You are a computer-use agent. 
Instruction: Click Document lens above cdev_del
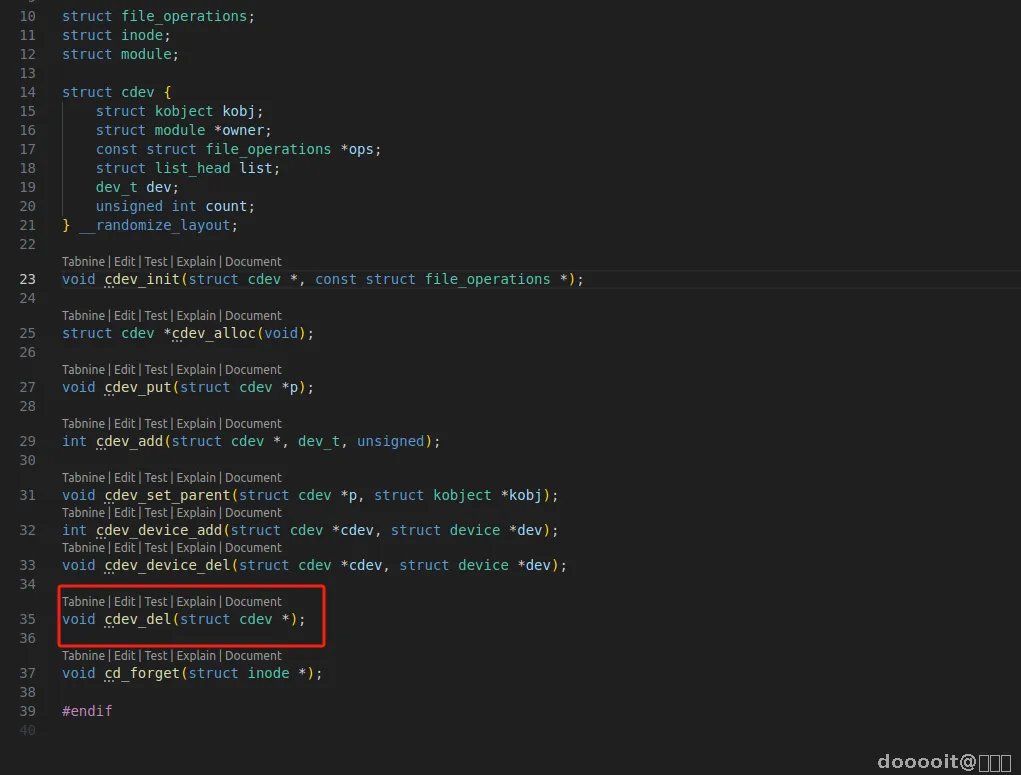click(253, 601)
